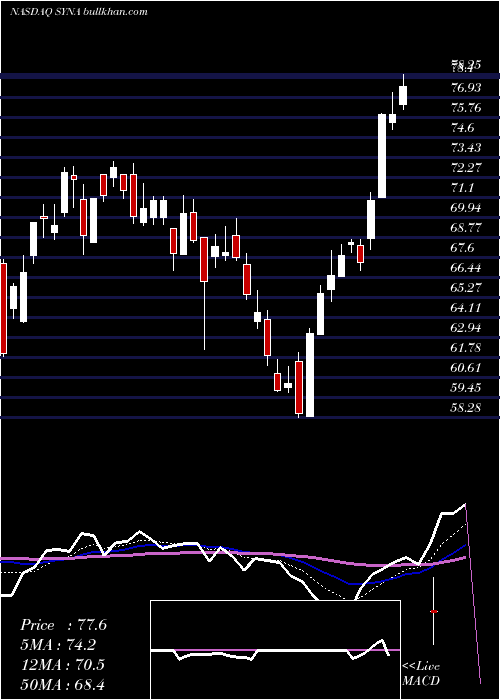Click the 76.93 price axis label
The height and width of the screenshot is (700, 500).
(466, 88)
